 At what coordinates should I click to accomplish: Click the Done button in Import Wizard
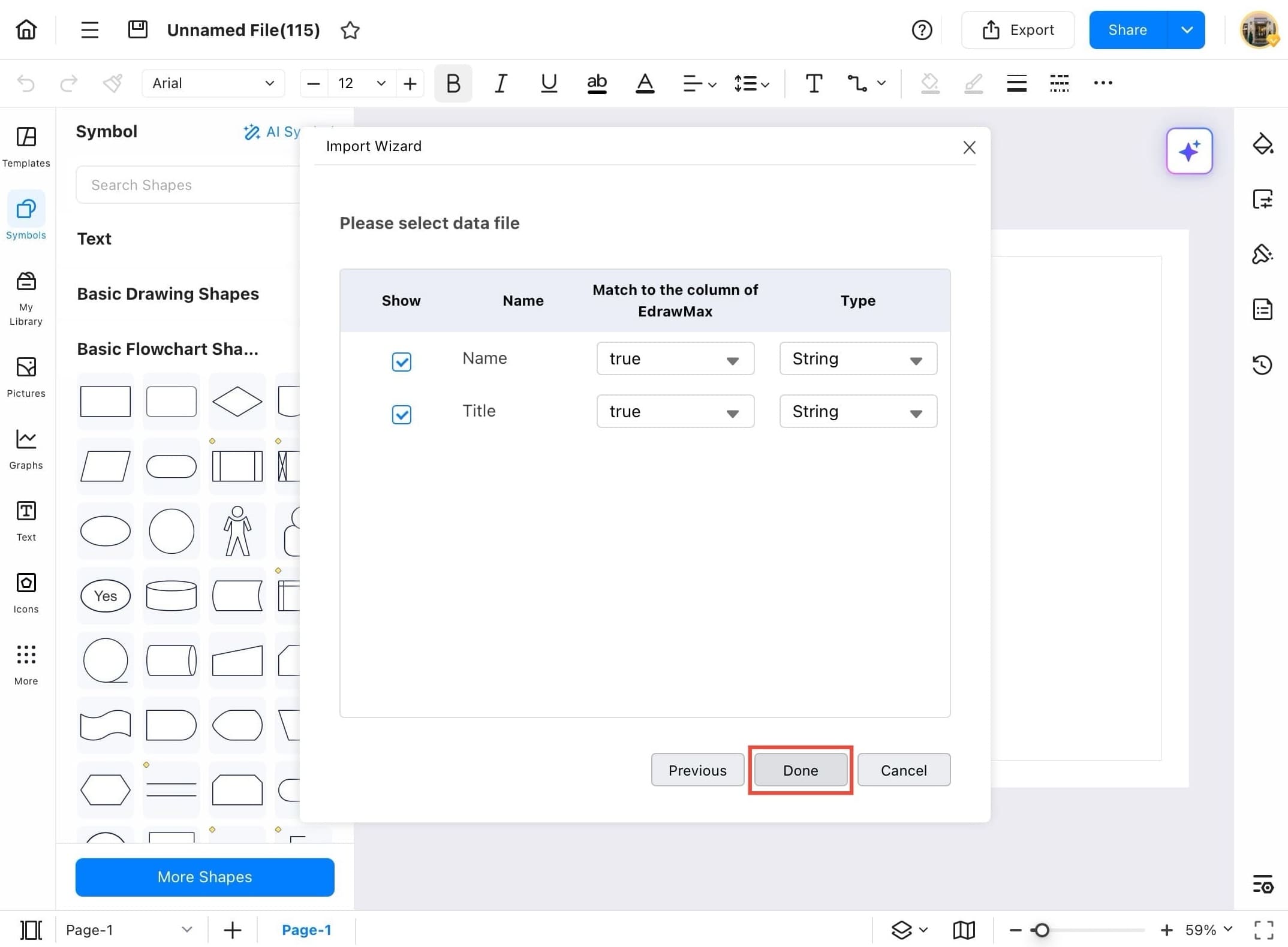[801, 770]
